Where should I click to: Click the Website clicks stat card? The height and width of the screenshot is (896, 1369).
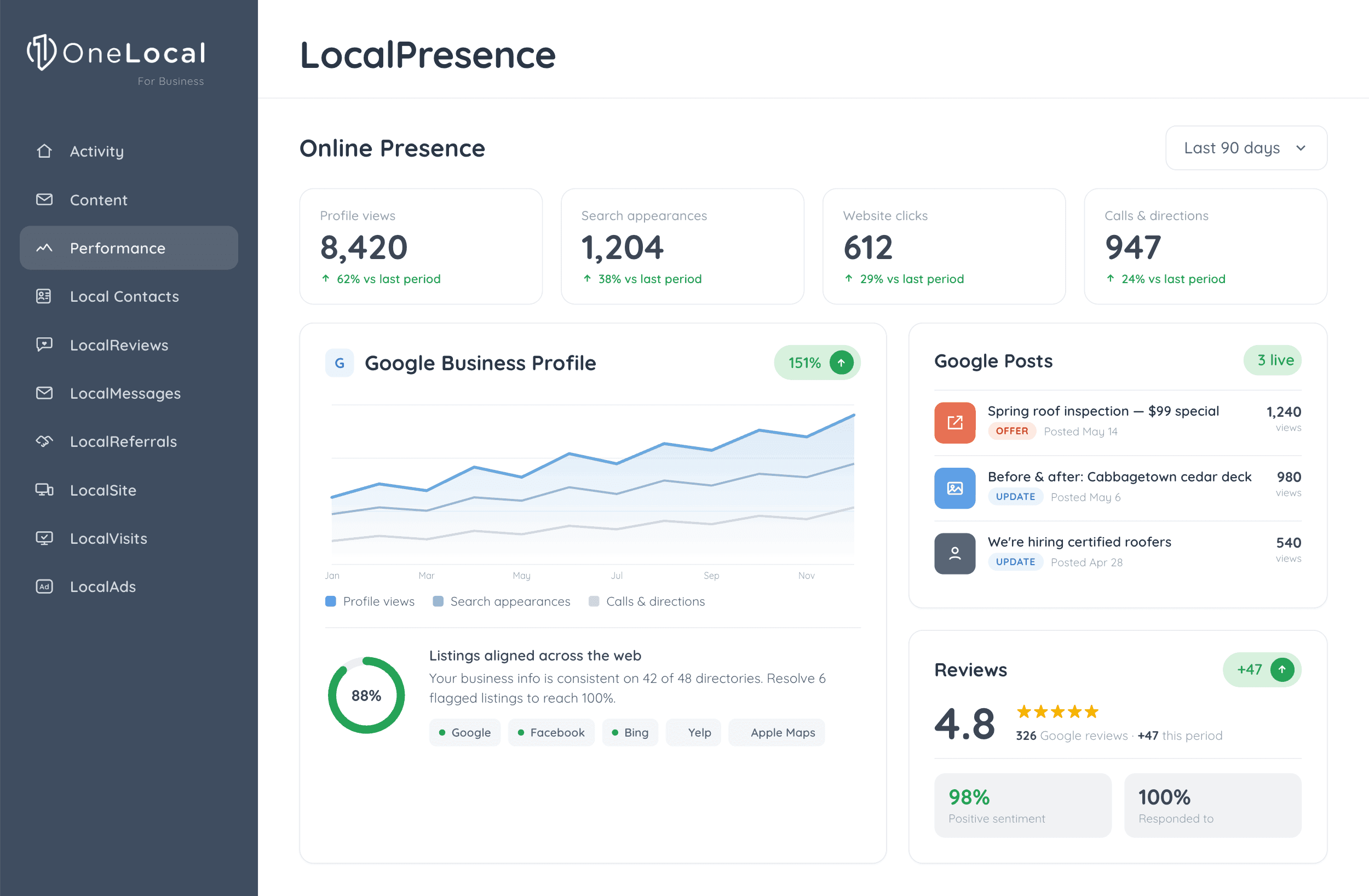944,246
